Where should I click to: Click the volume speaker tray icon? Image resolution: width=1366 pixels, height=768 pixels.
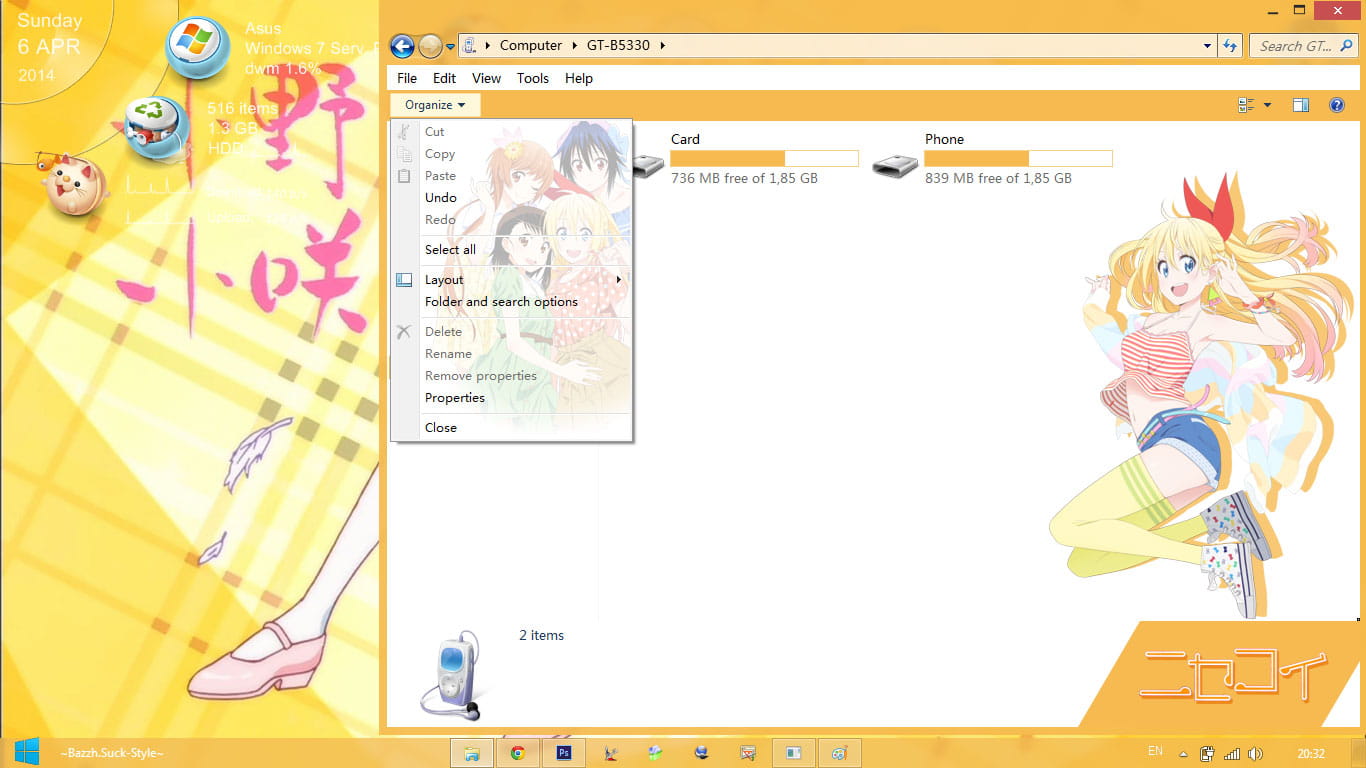click(x=1255, y=753)
